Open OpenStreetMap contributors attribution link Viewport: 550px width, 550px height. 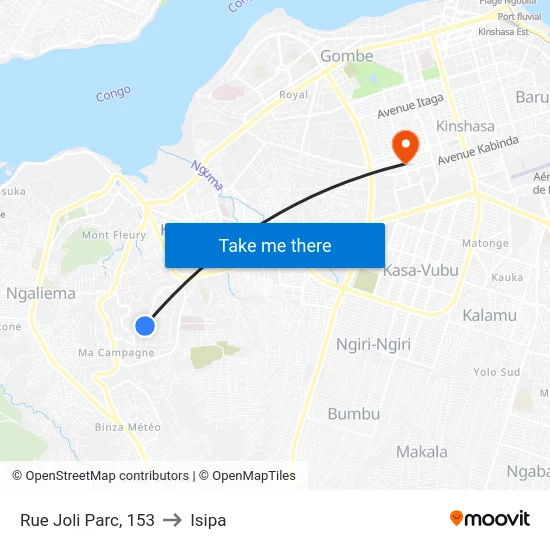click(101, 476)
